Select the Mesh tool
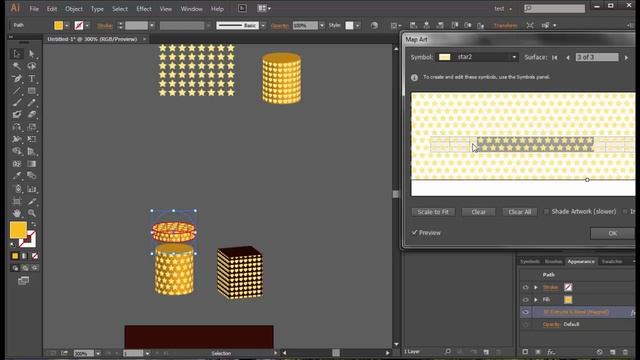The image size is (640, 360). coord(17,164)
